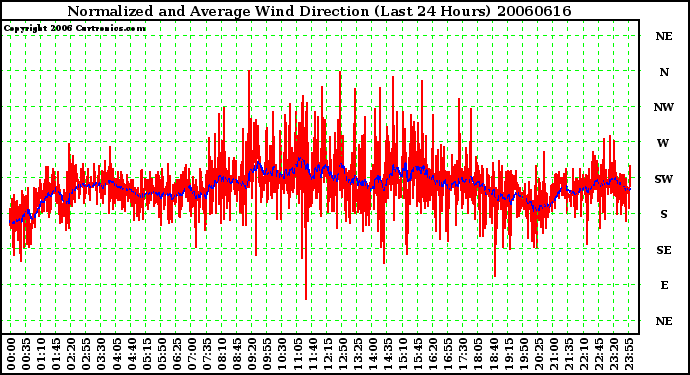Screen dimensions: 690x375
Task: Click the 14:00 time label
Action: coord(373,354)
